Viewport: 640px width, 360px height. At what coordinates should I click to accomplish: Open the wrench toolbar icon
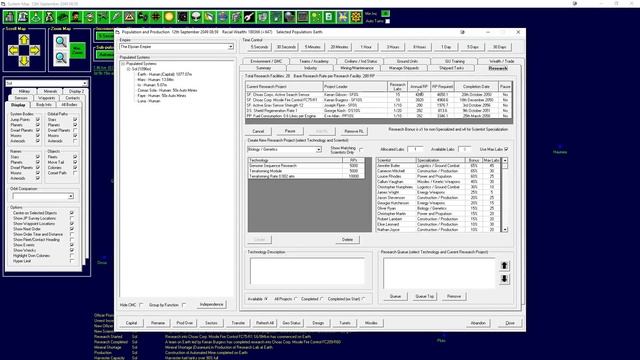[249, 17]
